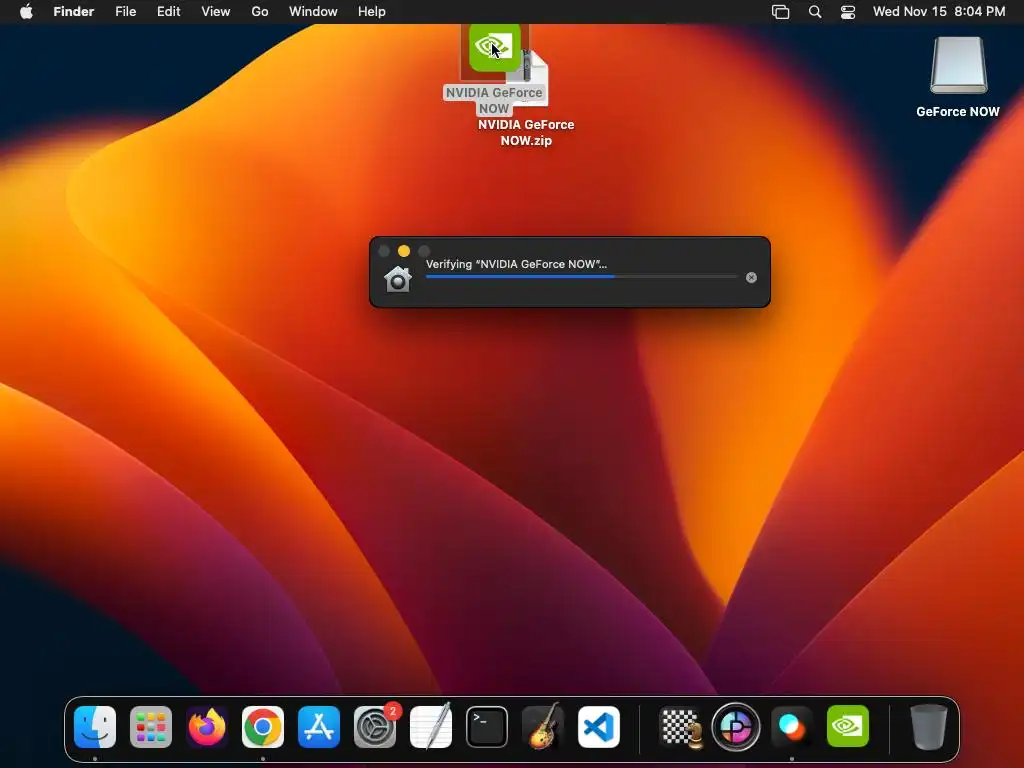Image resolution: width=1024 pixels, height=768 pixels.
Task: Open Control Center in the menu bar
Action: click(x=848, y=12)
